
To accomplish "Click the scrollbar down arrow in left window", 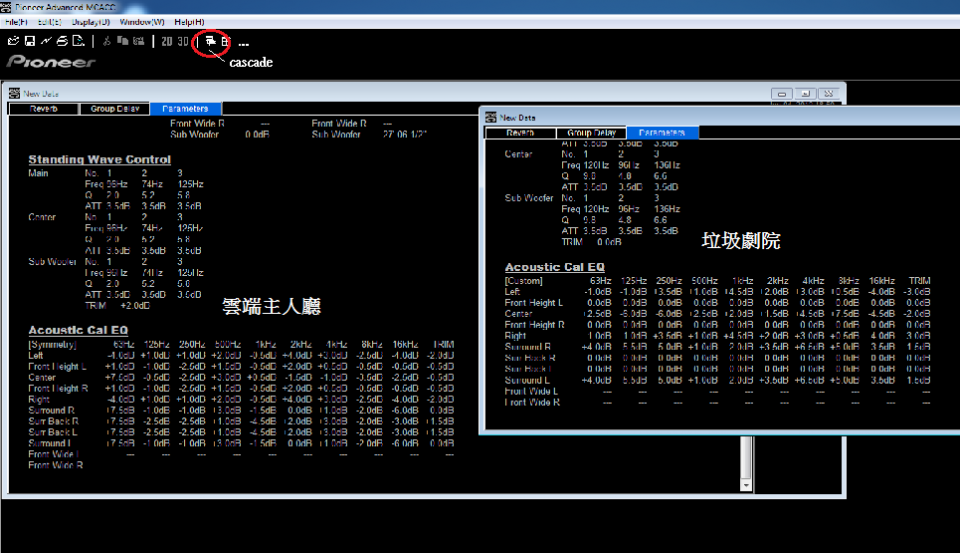I will 745,484.
